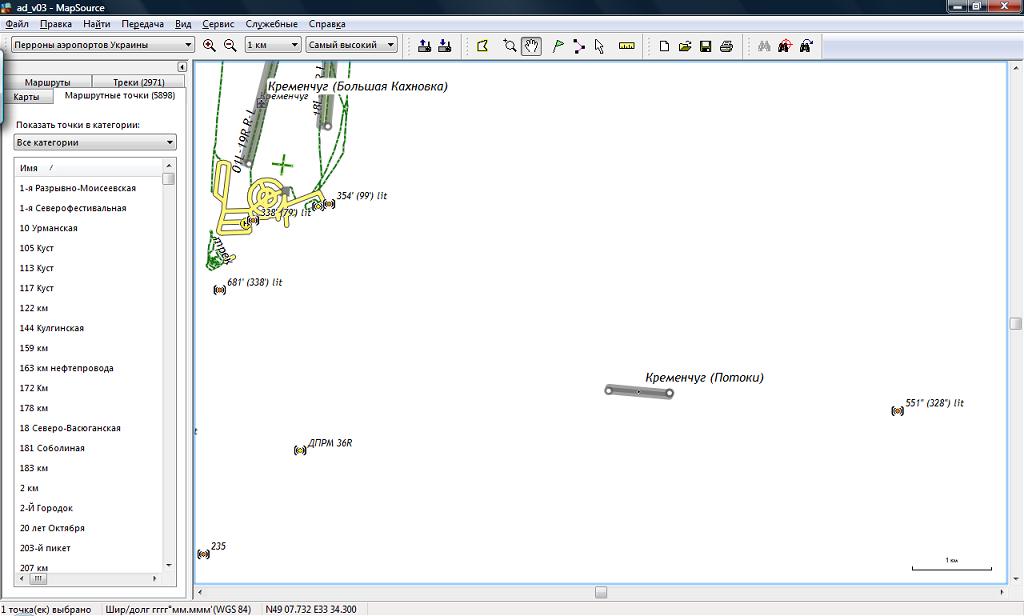
Task: Select the arrow selection tool
Action: coord(599,45)
